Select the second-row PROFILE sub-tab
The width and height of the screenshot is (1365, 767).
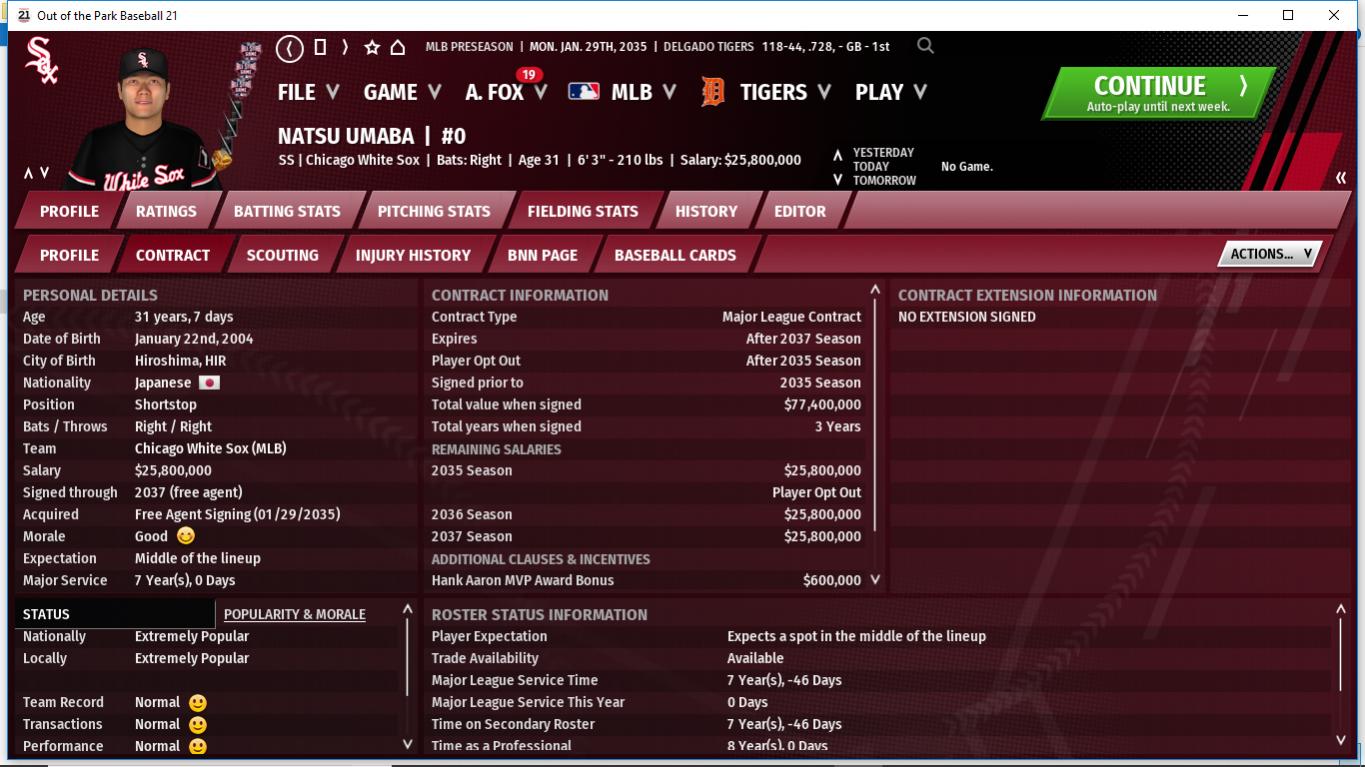(x=69, y=255)
